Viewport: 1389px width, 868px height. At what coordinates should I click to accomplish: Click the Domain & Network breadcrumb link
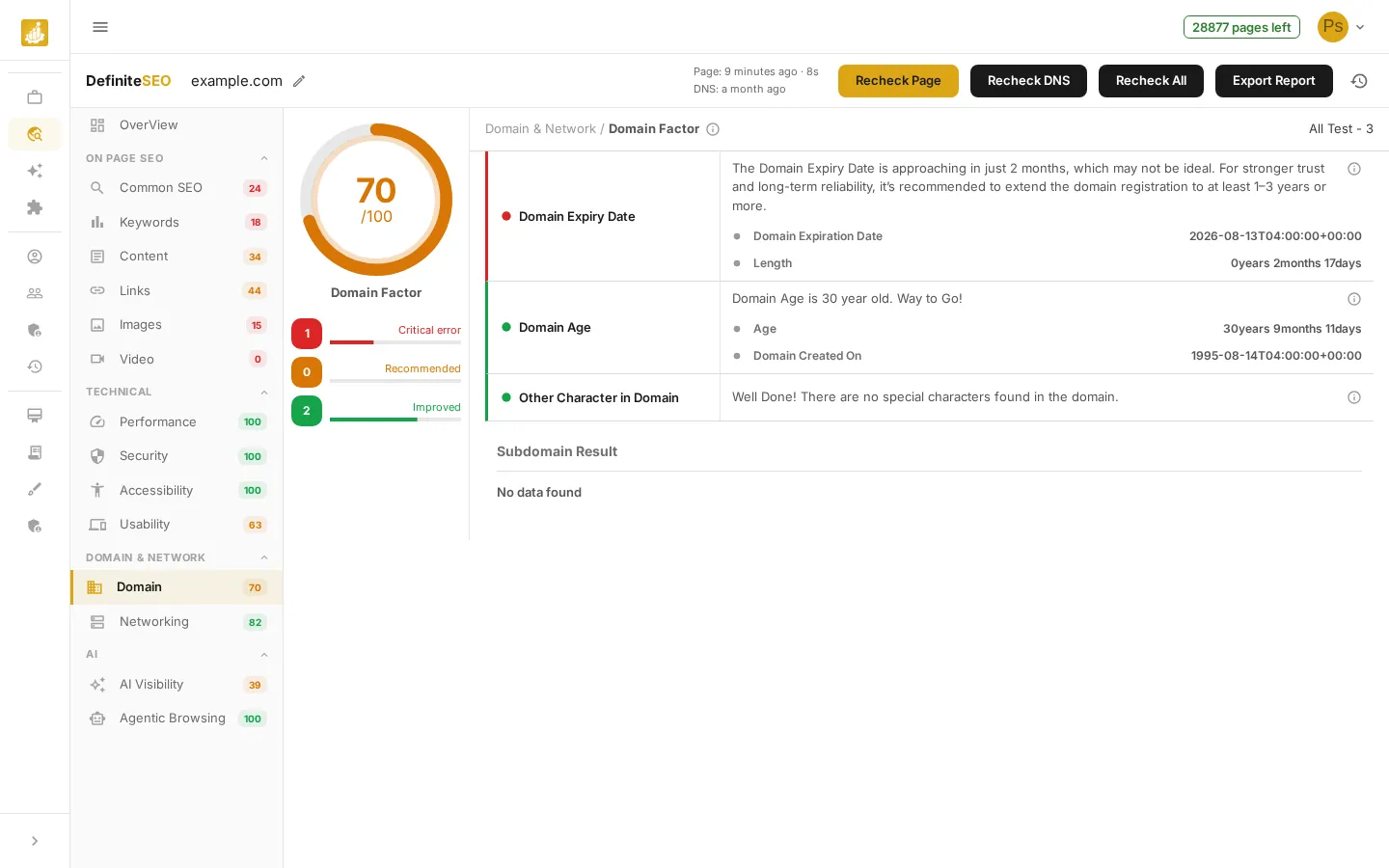pos(540,129)
